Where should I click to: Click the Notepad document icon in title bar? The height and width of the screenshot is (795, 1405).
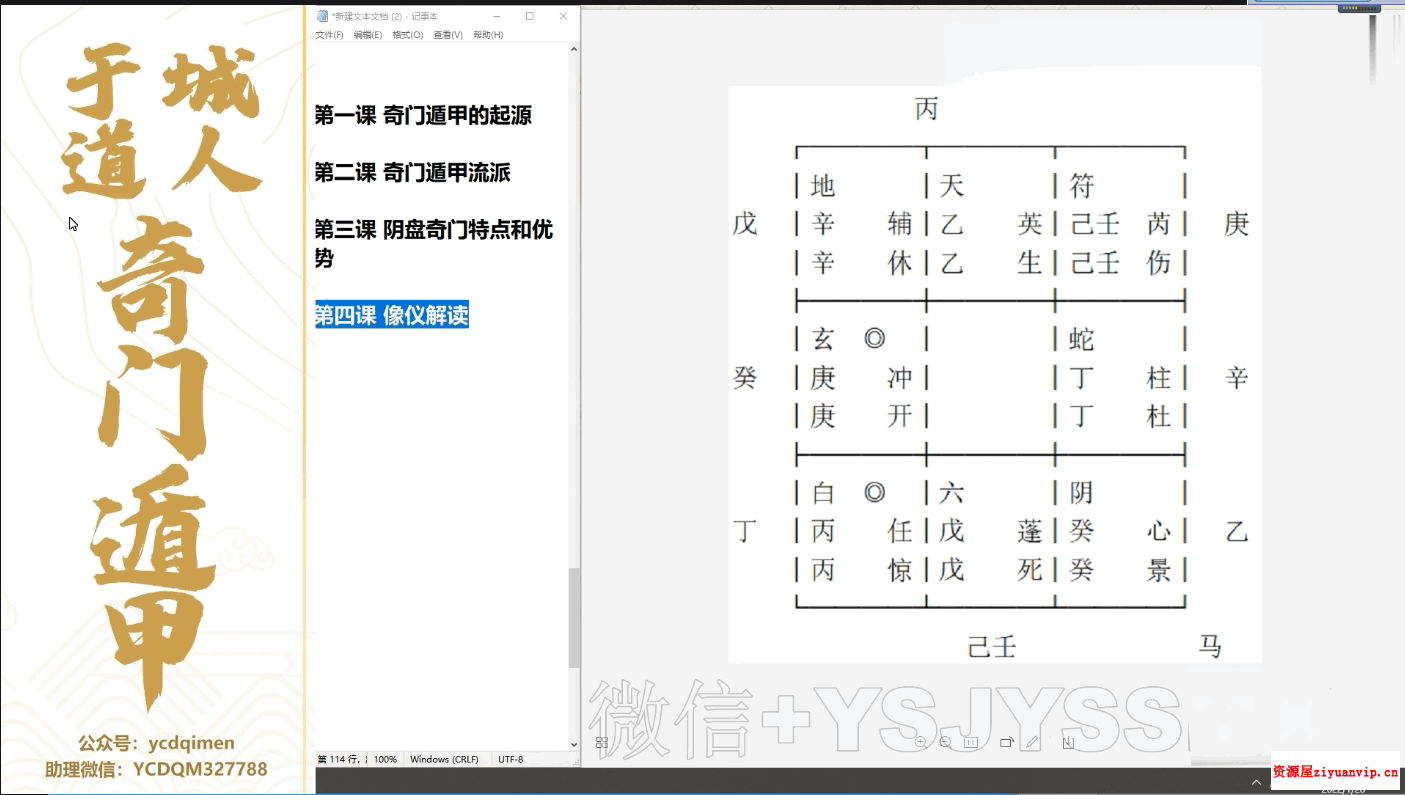click(322, 16)
